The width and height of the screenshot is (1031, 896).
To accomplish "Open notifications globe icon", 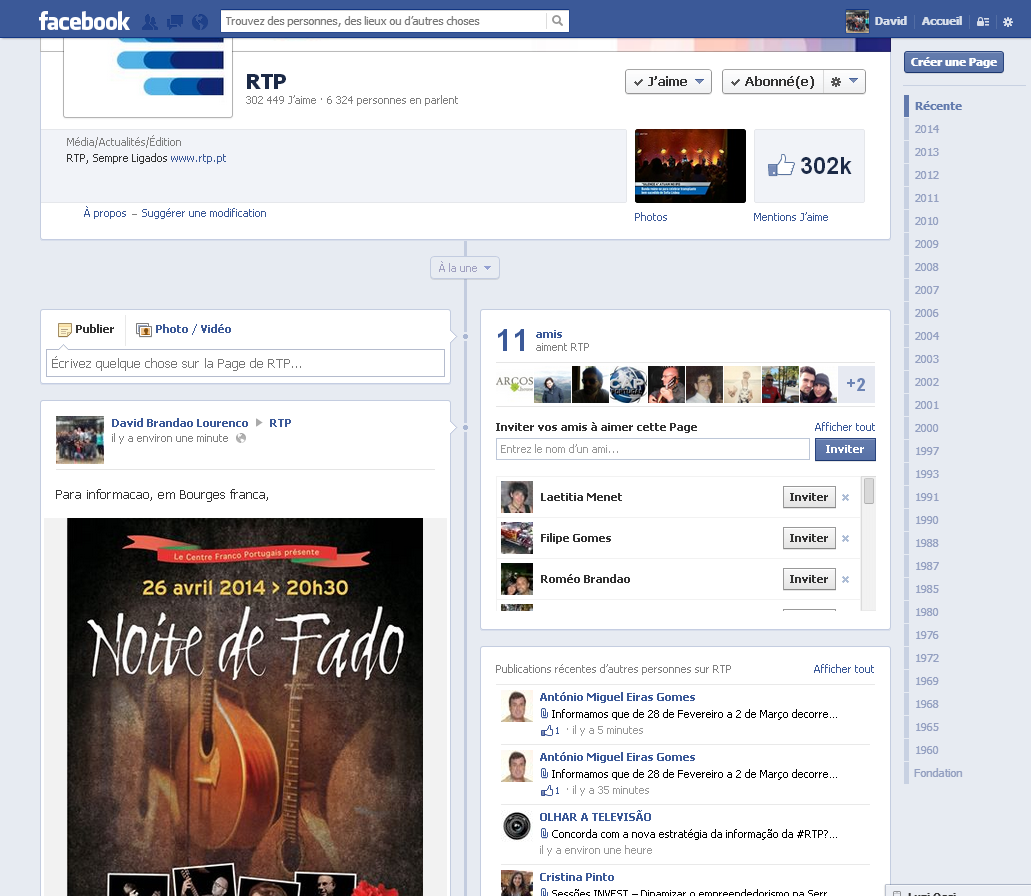I will [200, 21].
